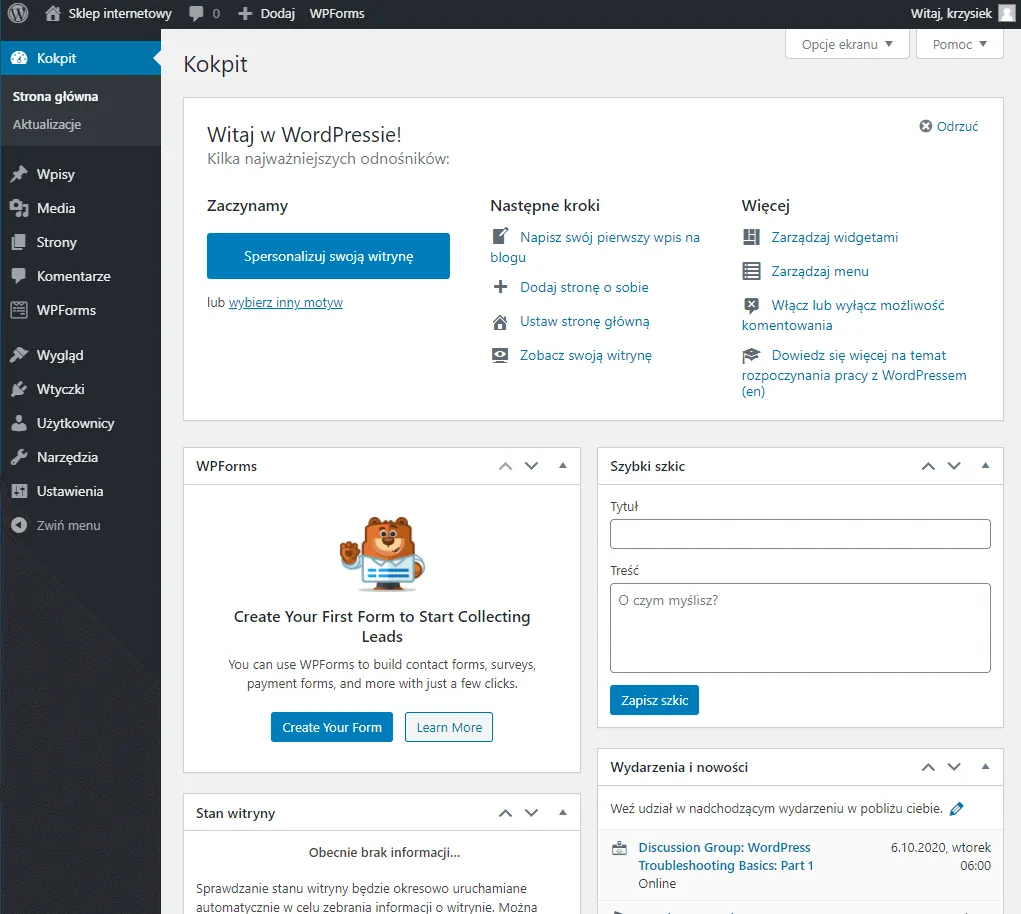Click the comments-off icon beside Włącz lub wyłącz
Viewport: 1021px width, 914px height.
click(x=751, y=305)
